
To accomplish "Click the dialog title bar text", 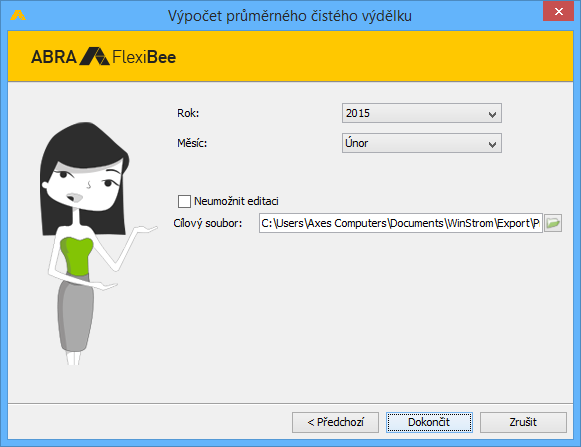I will click(290, 16).
